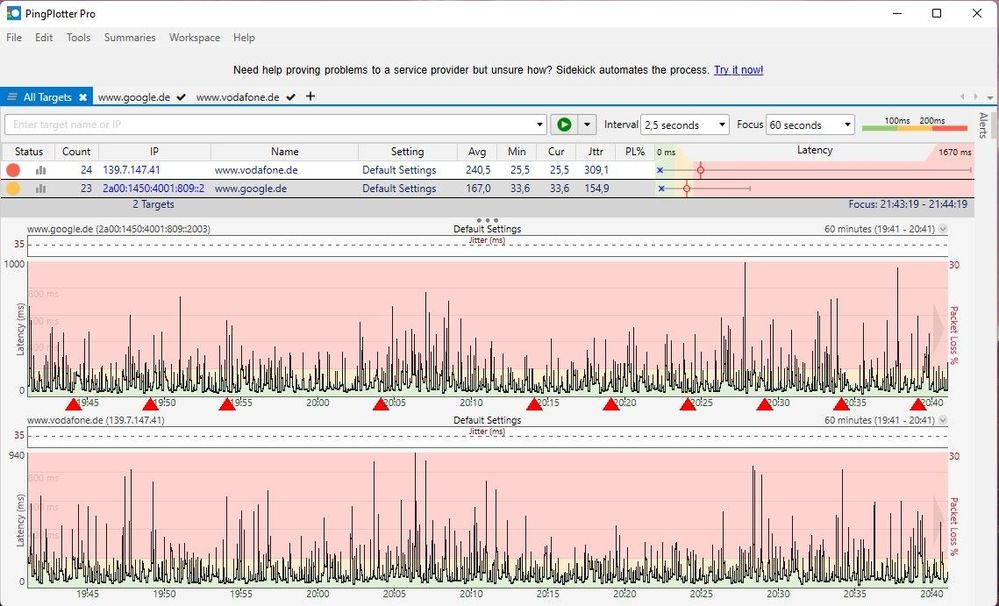This screenshot has width=999, height=606.
Task: Add a new tab with the plus icon
Action: pyautogui.click(x=310, y=97)
